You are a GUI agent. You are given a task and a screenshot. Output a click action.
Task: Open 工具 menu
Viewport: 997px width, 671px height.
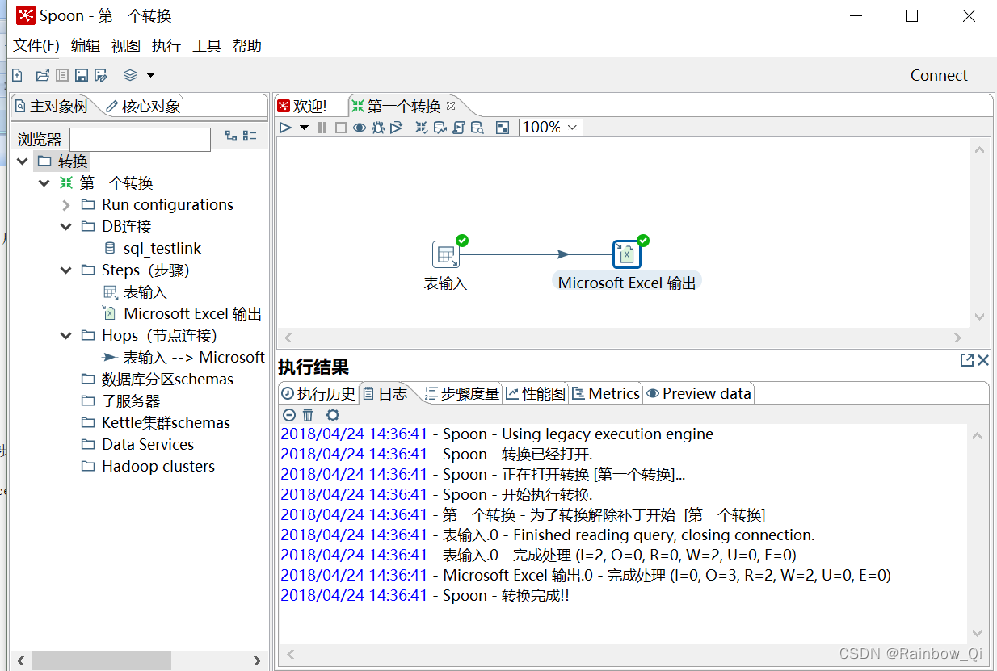pos(207,46)
